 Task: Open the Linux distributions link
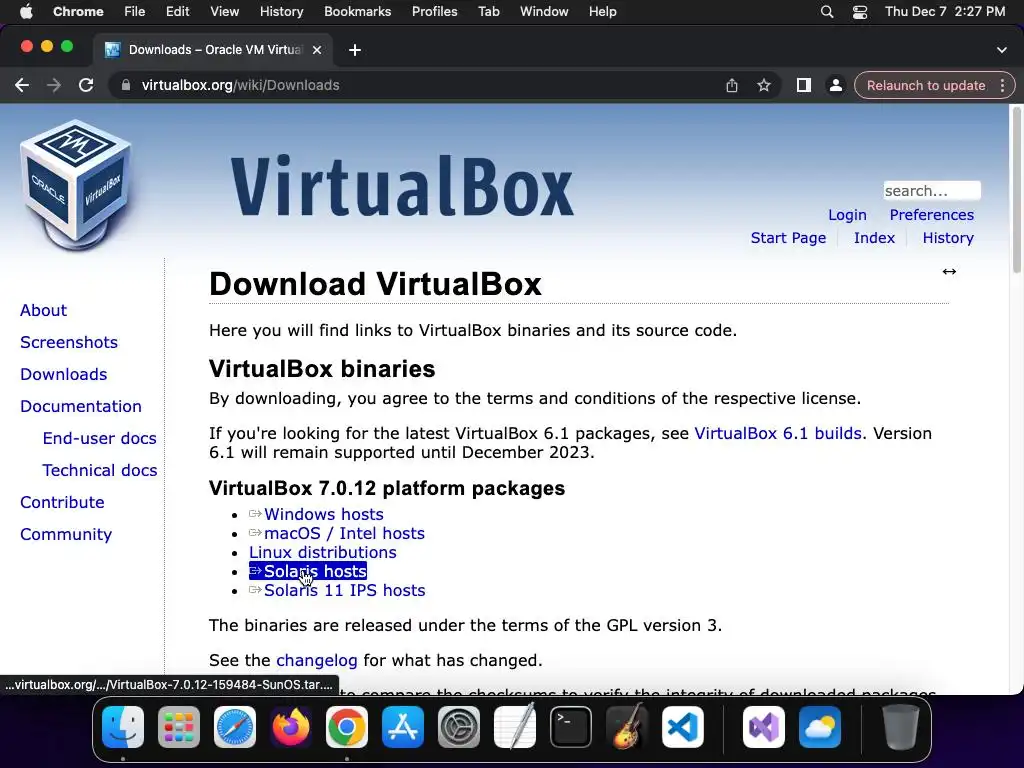[x=323, y=552]
